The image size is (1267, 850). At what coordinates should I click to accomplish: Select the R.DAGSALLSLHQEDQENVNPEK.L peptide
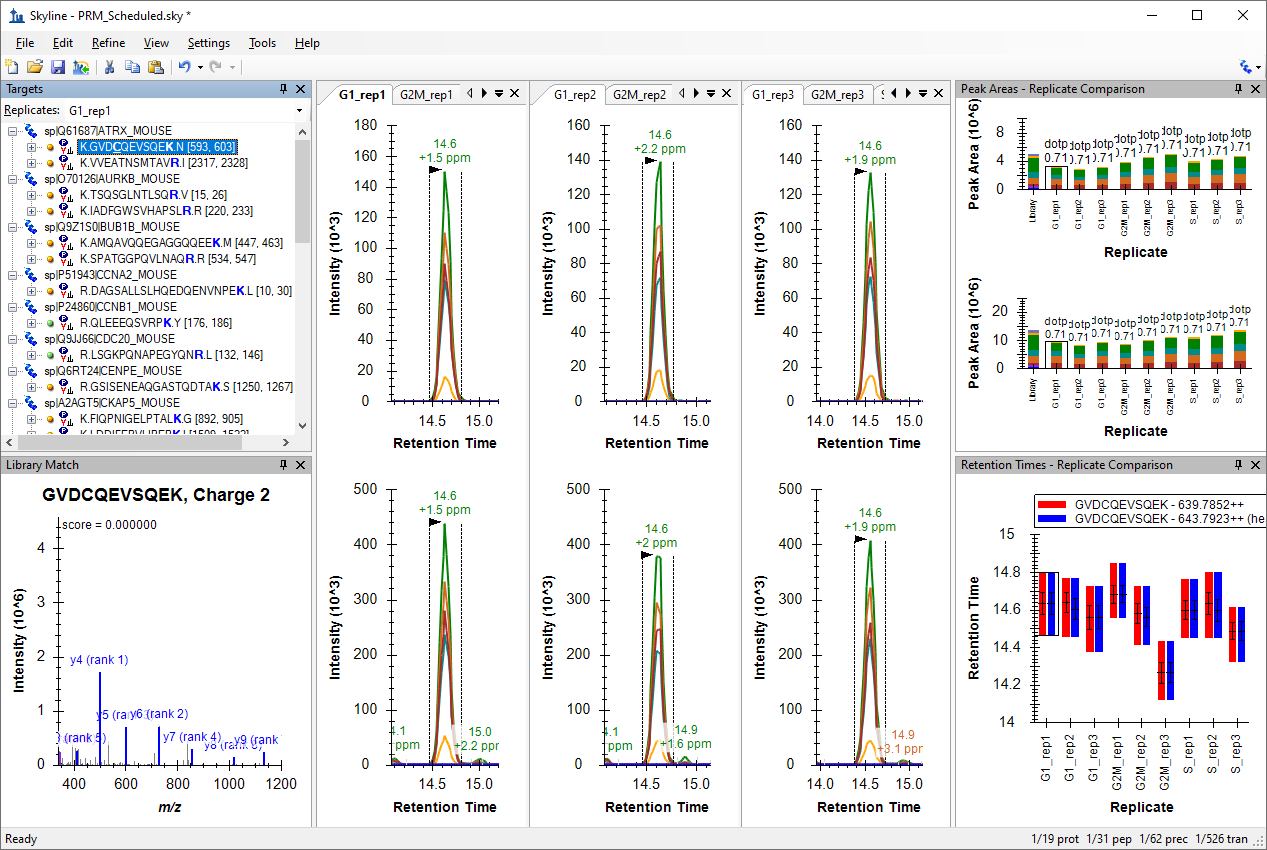(x=186, y=291)
